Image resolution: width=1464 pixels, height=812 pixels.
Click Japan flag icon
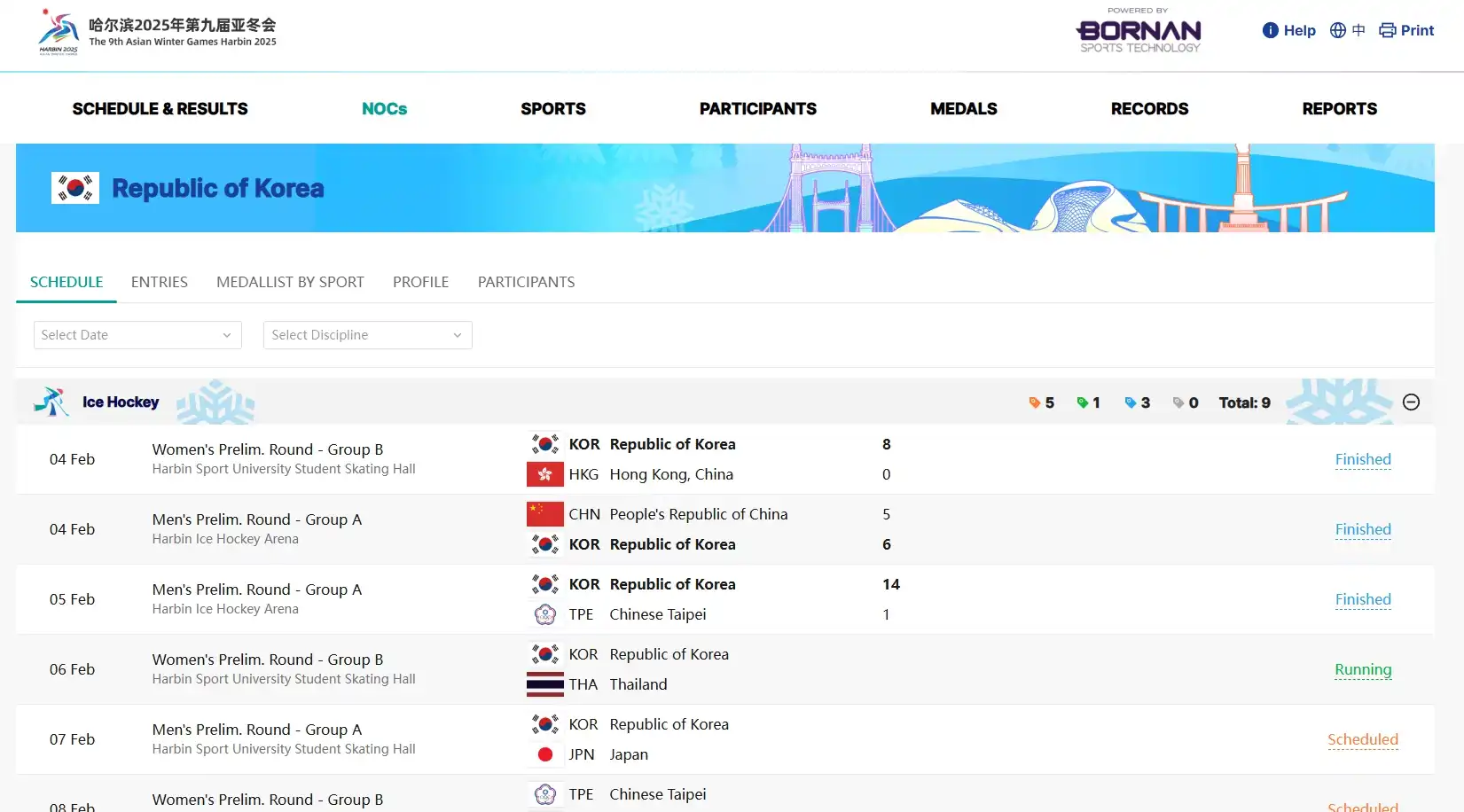click(544, 754)
